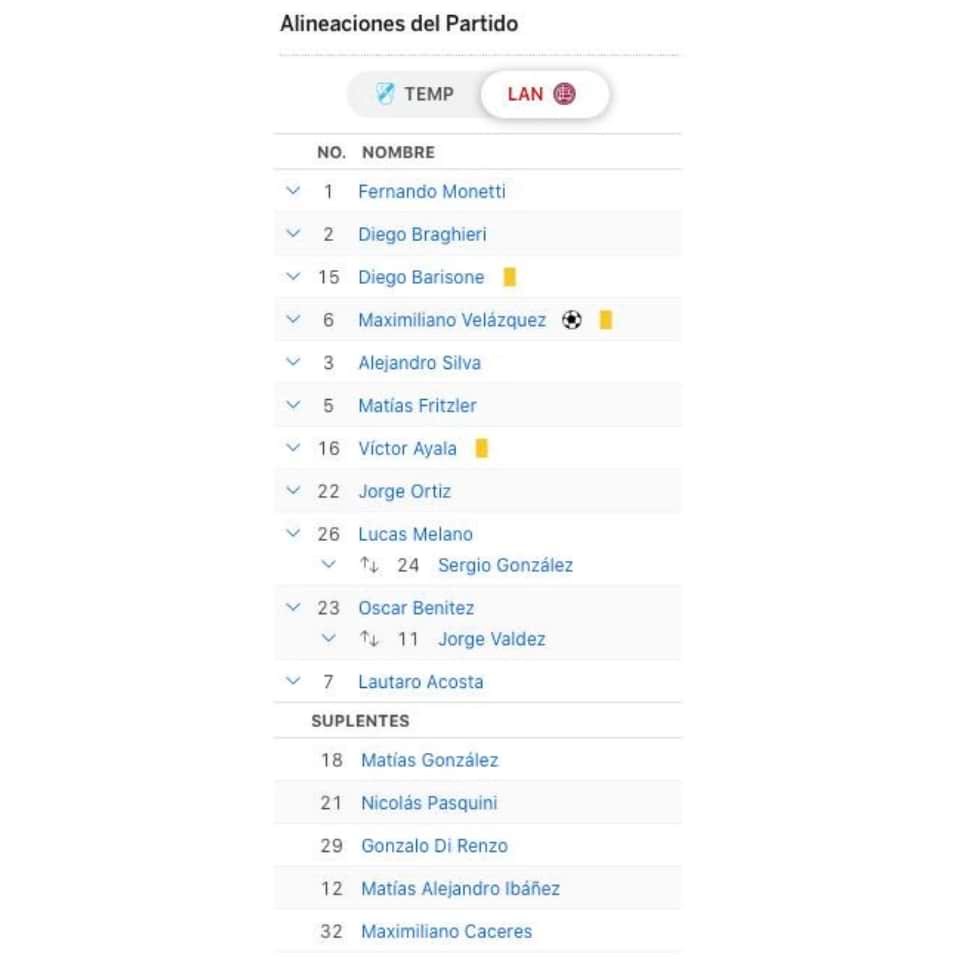This screenshot has width=960, height=960.
Task: Click the goal ball icon beside Maximiliano Velázquez
Action: [571, 320]
